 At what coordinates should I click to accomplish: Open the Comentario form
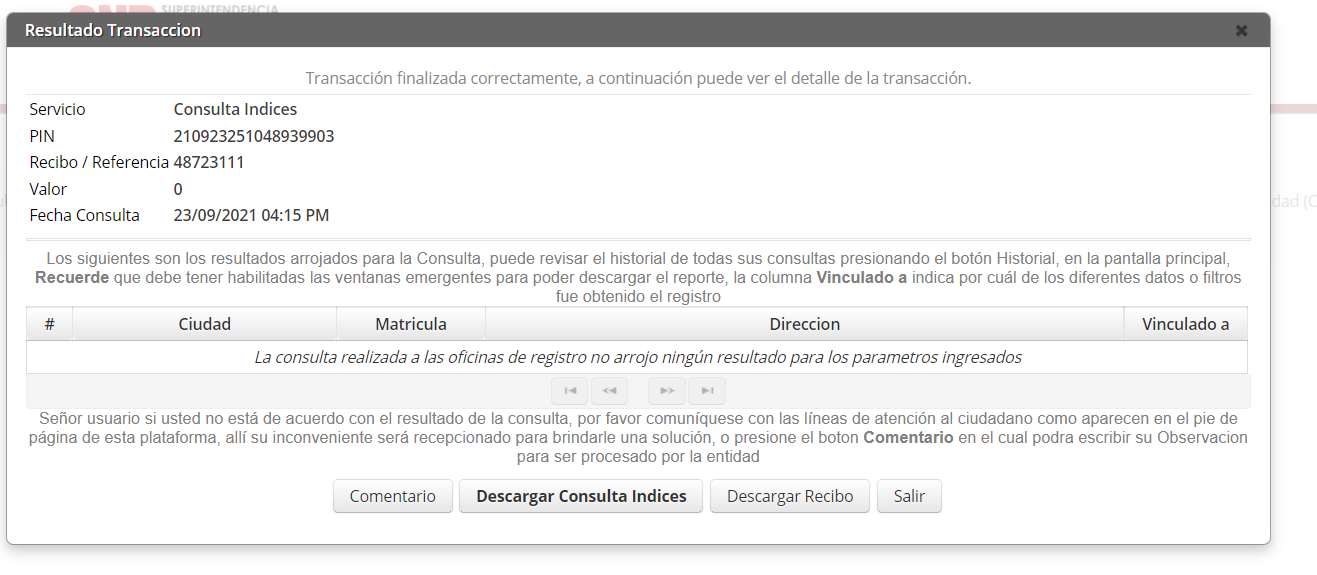(392, 496)
